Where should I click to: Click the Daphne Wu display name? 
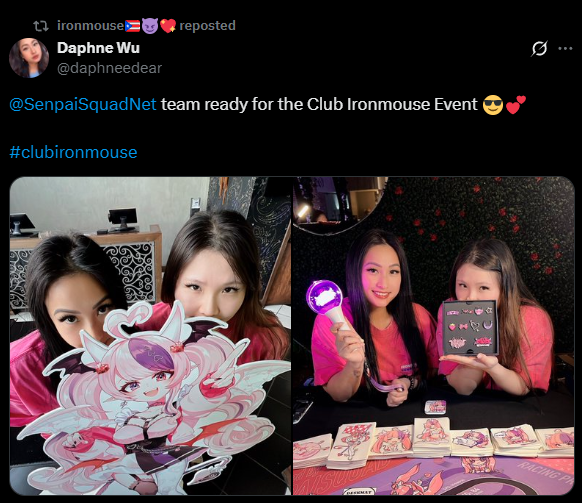(98, 48)
